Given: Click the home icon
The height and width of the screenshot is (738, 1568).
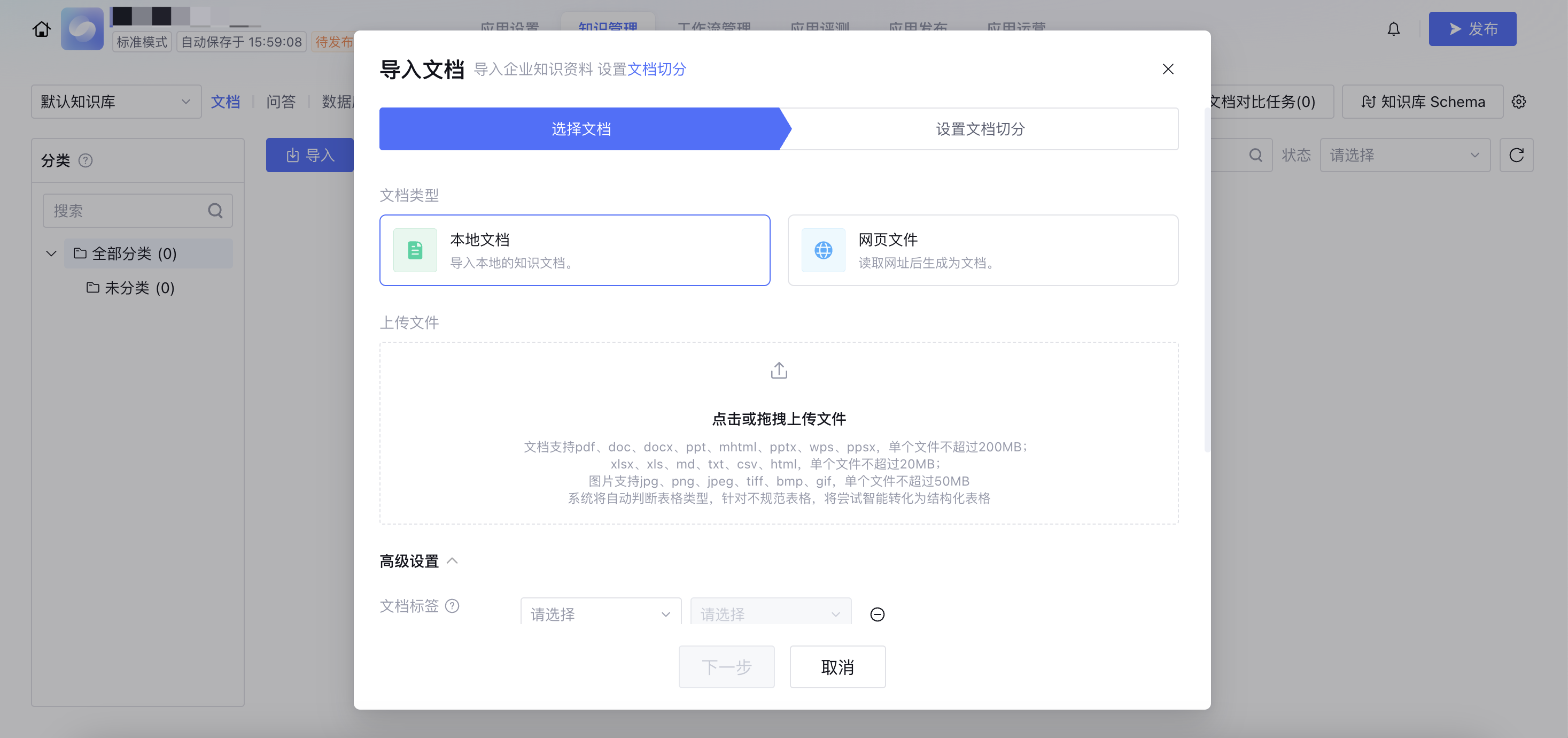Looking at the screenshot, I should tap(41, 29).
